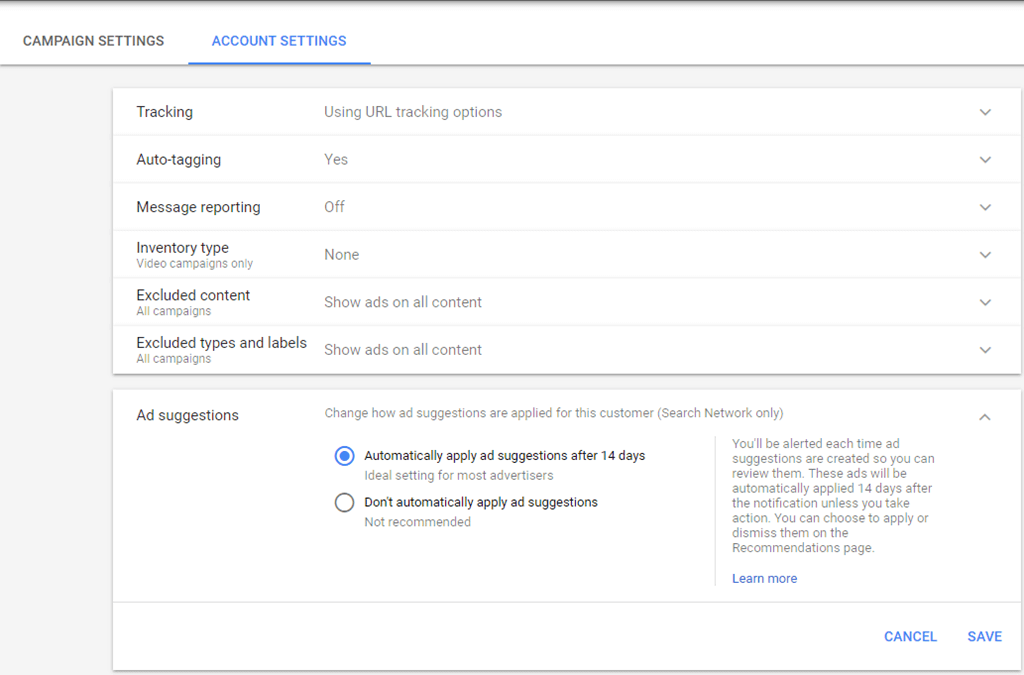This screenshot has width=1024, height=675.
Task: Expand the Tracking row chevron
Action: pos(985,112)
